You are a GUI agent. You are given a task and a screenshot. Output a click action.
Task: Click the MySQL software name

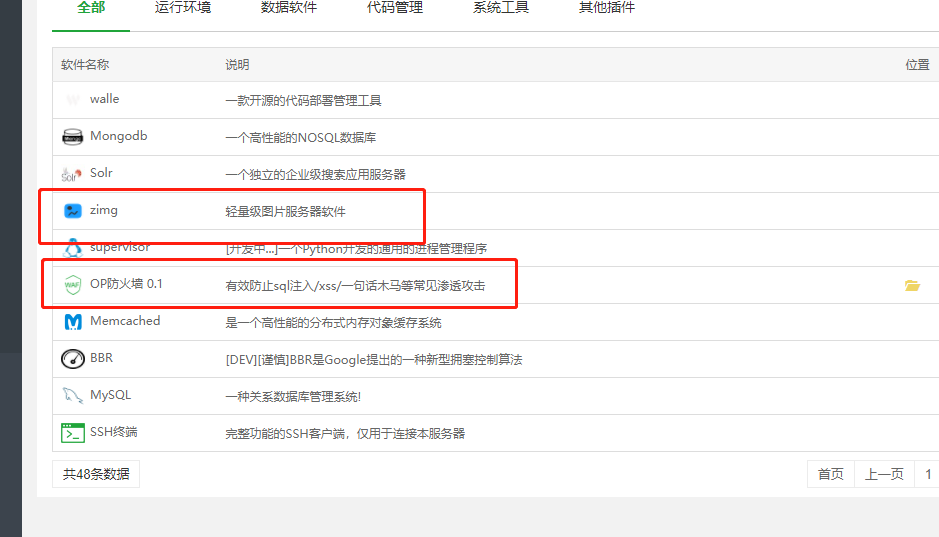point(110,395)
